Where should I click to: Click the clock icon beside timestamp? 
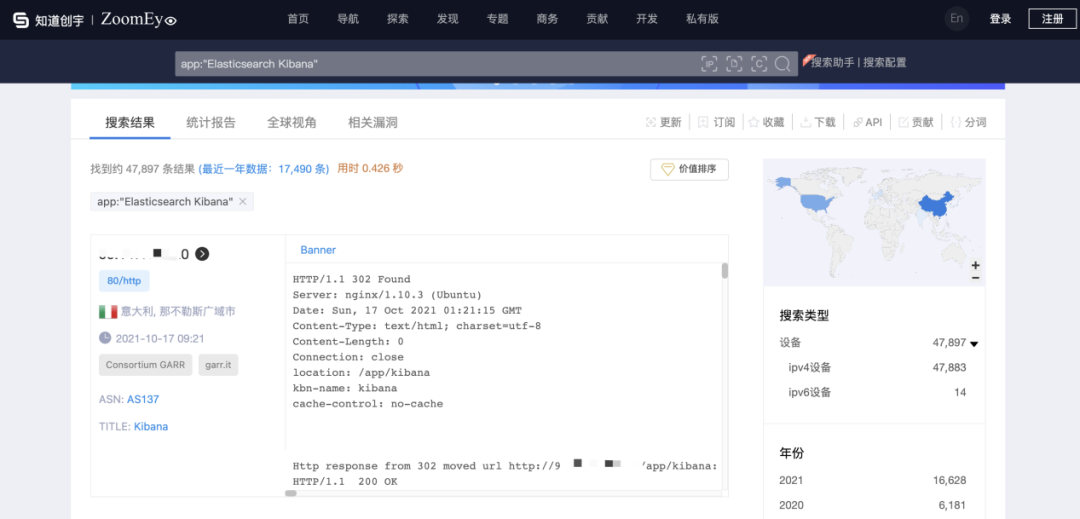[x=105, y=338]
